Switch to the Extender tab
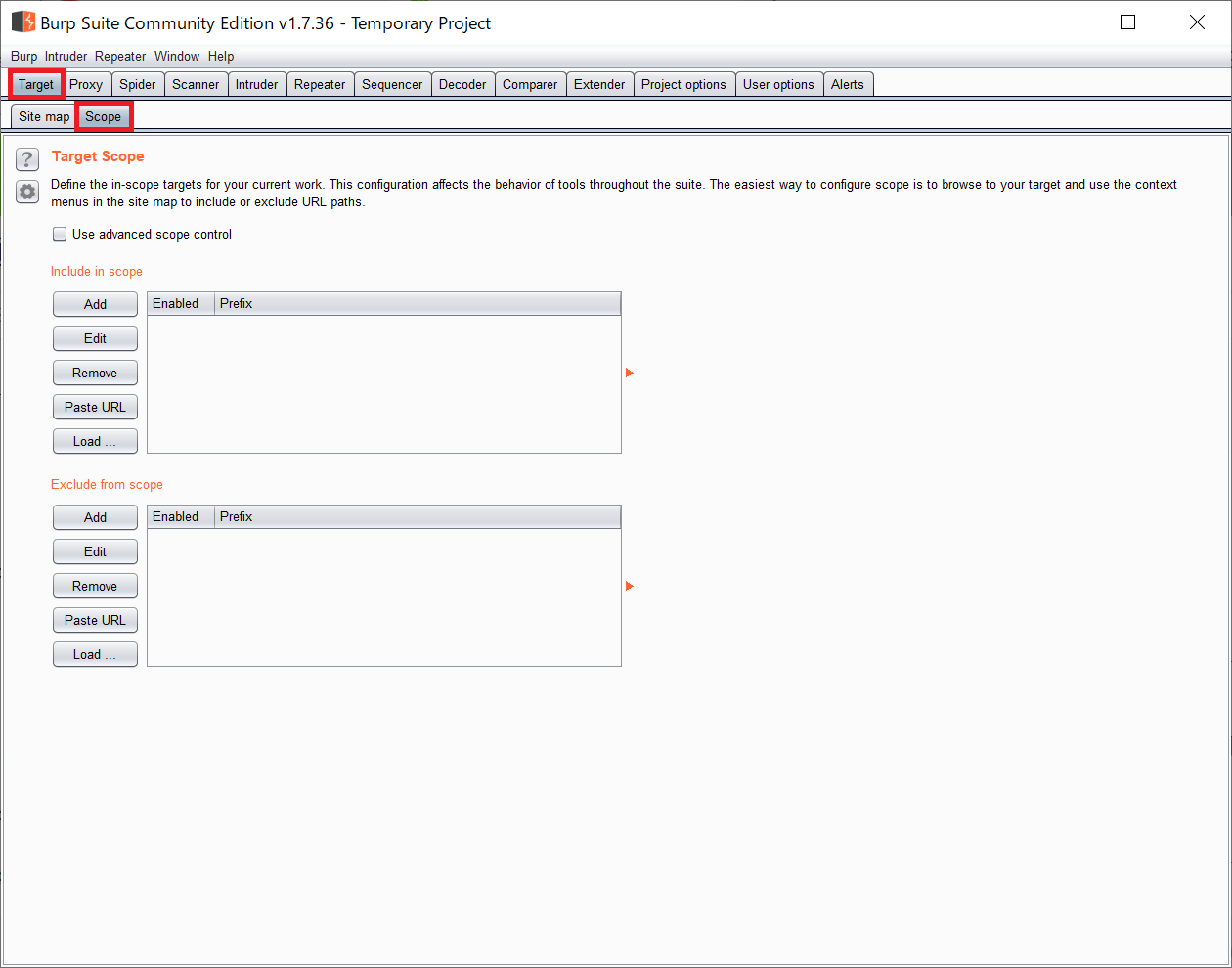Image resolution: width=1232 pixels, height=968 pixels. (x=599, y=84)
